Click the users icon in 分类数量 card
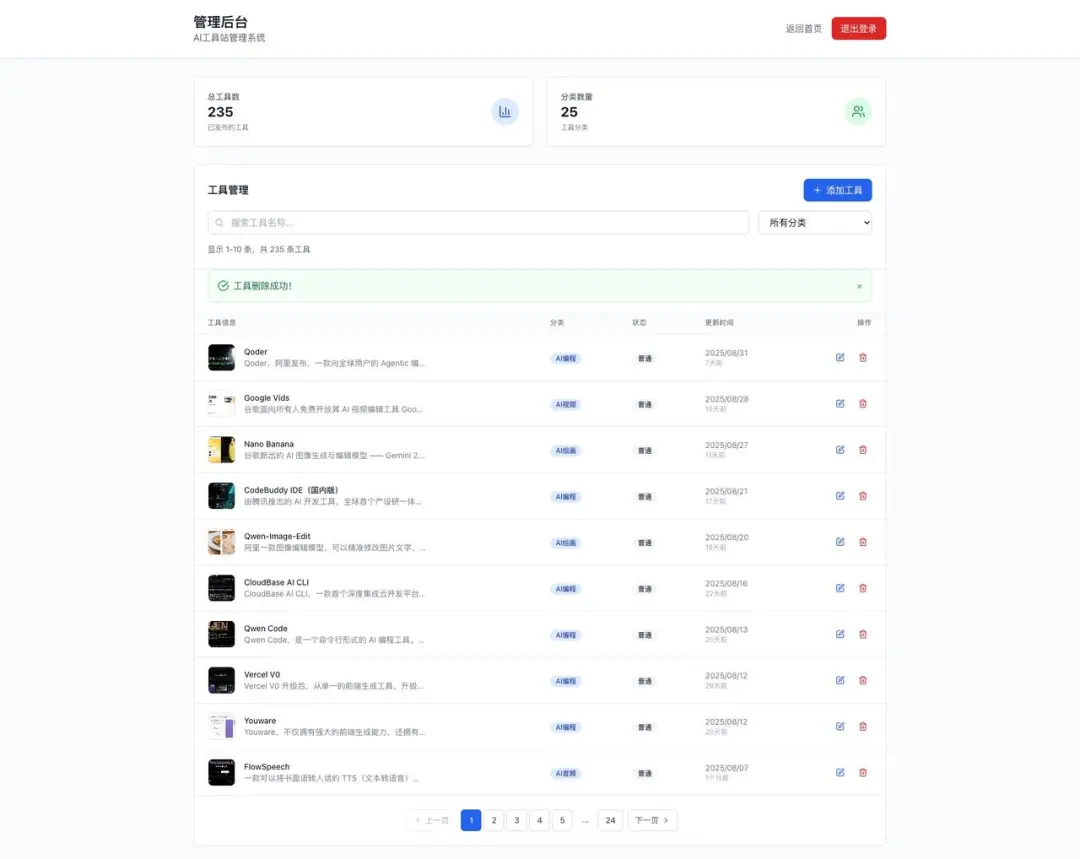The width and height of the screenshot is (1080, 859). click(x=858, y=112)
